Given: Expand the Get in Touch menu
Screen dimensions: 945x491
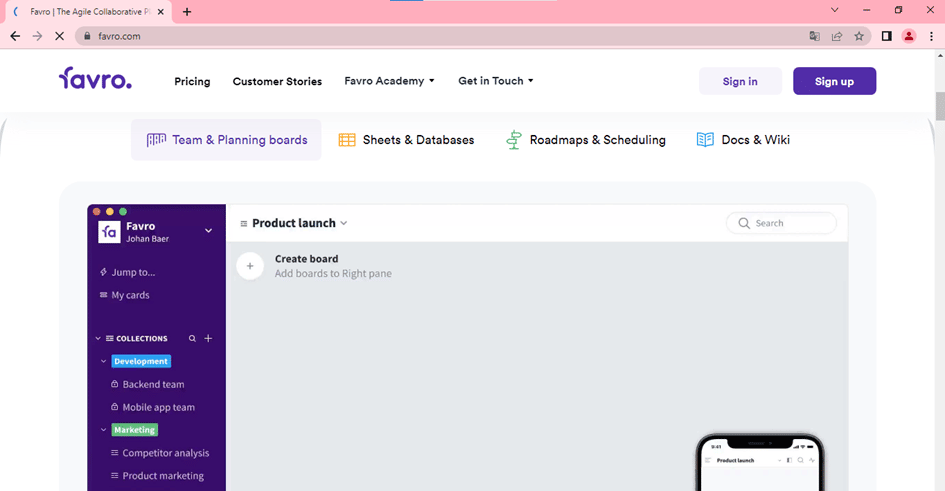Looking at the screenshot, I should pos(495,81).
